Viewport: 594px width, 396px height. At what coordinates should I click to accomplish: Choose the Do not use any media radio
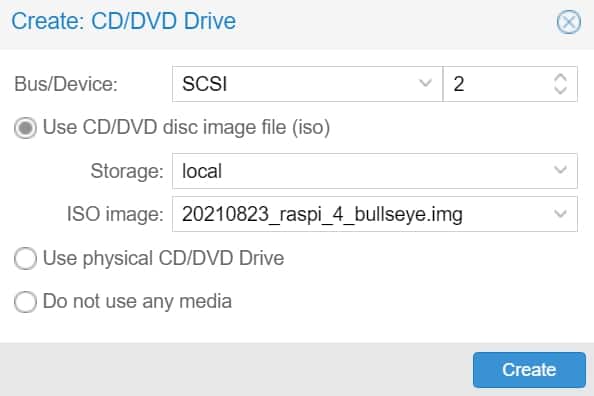click(x=25, y=302)
